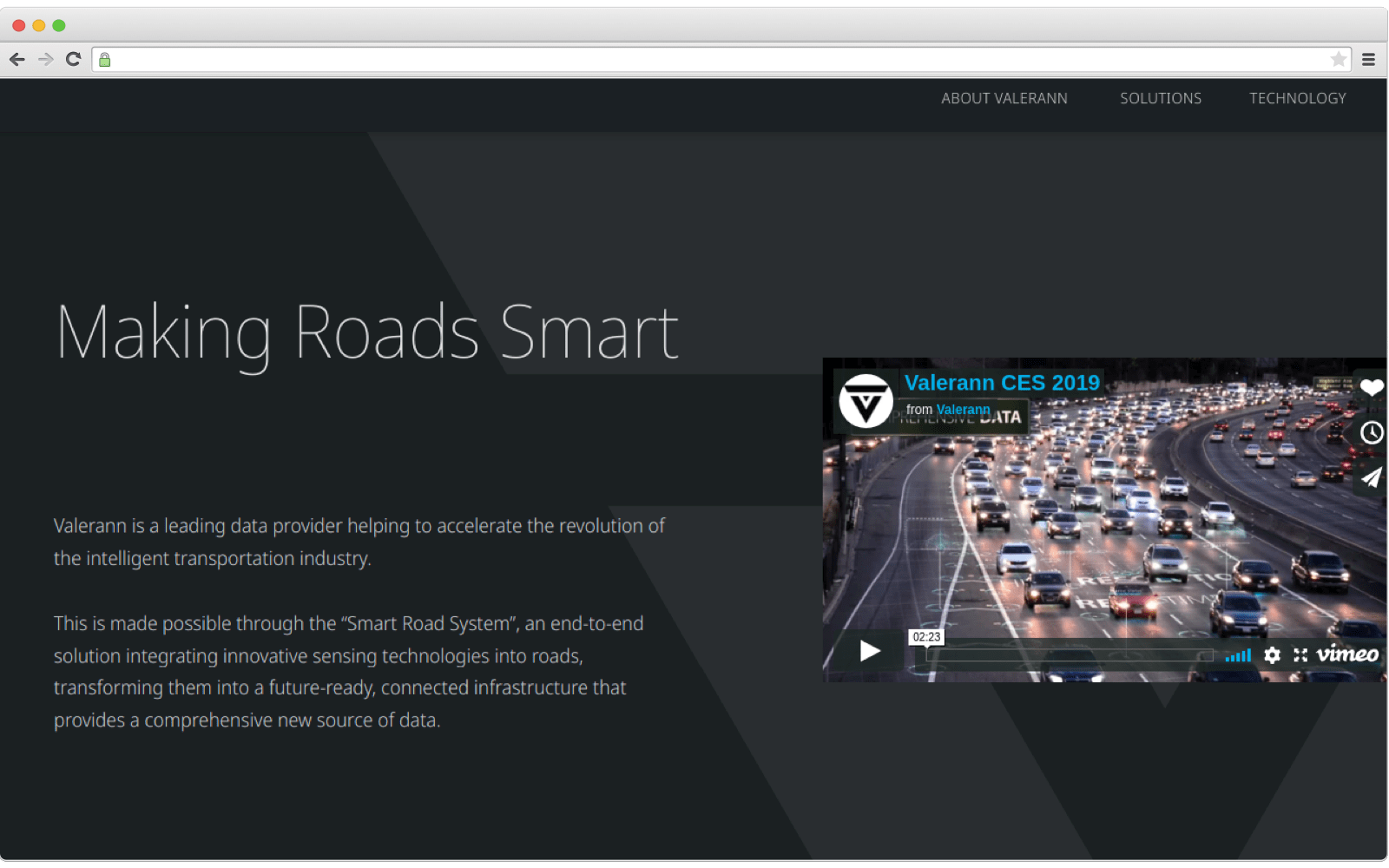Share the video with the paper plane icon
The width and height of the screenshot is (1389, 868).
pos(1372,477)
